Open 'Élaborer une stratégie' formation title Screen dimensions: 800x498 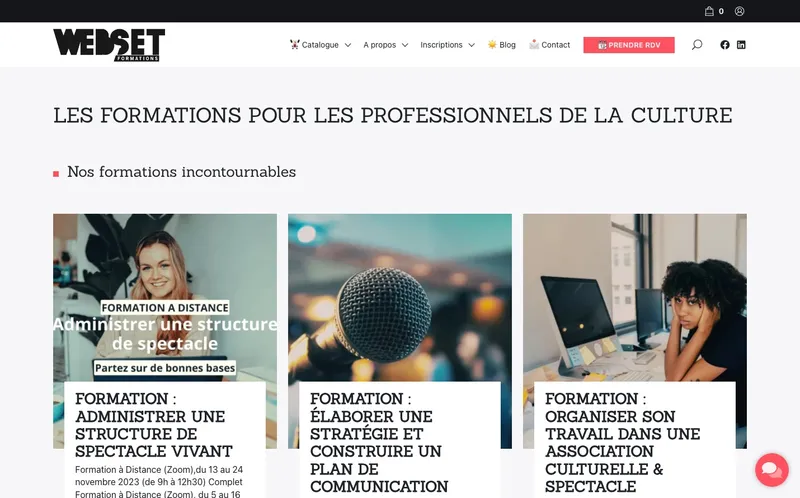pyautogui.click(x=379, y=442)
